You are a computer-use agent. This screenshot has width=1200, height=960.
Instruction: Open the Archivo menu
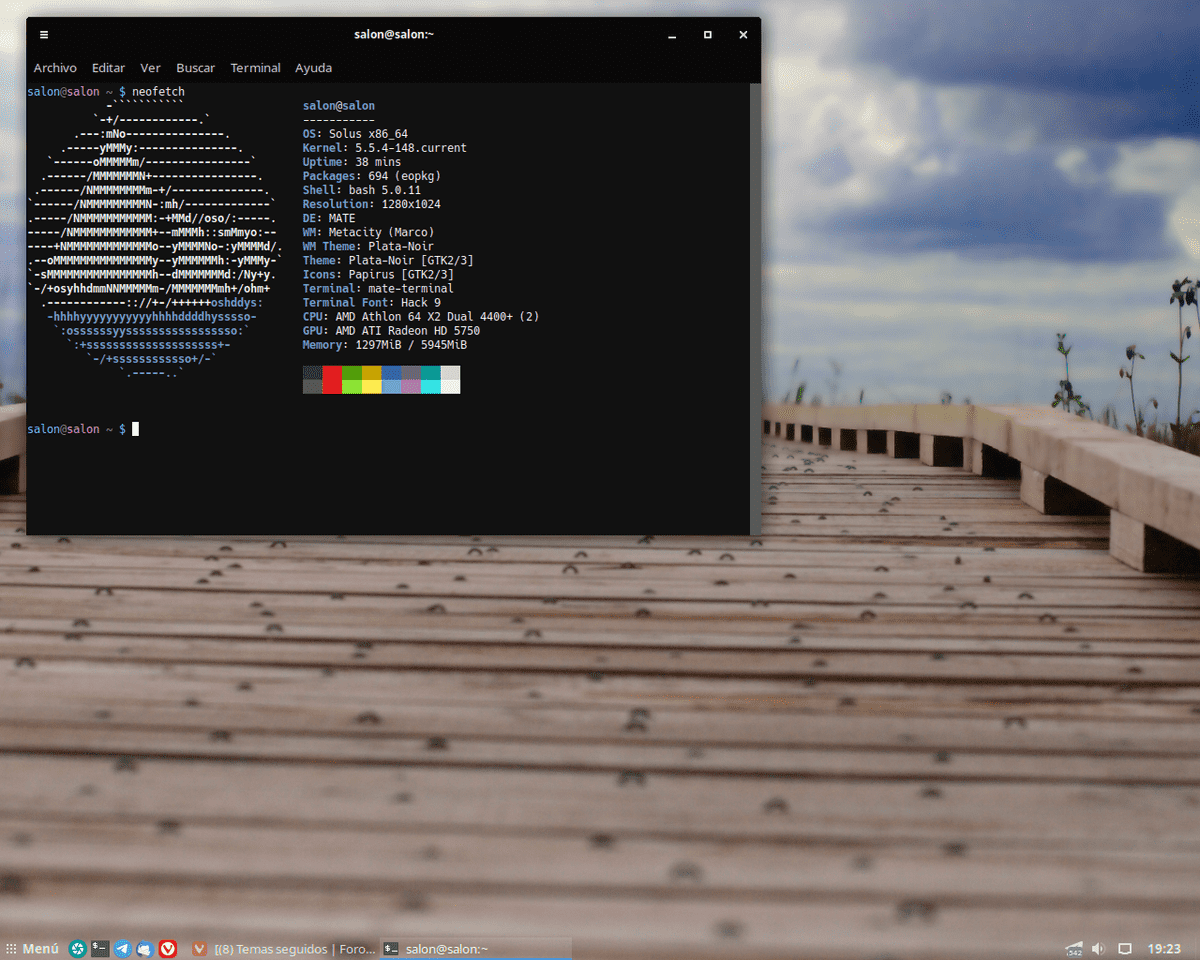55,68
